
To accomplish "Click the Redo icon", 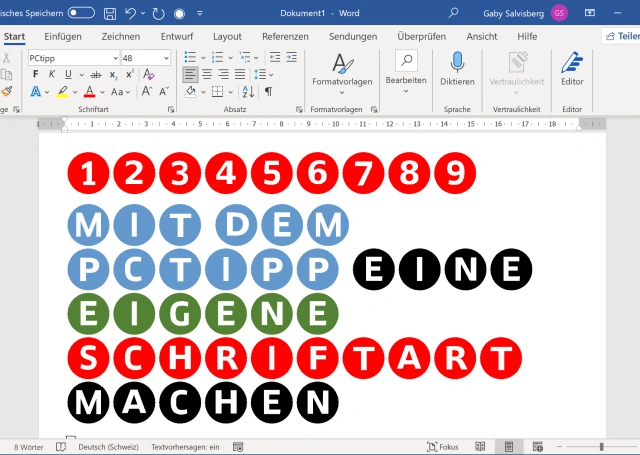I will [x=158, y=13].
